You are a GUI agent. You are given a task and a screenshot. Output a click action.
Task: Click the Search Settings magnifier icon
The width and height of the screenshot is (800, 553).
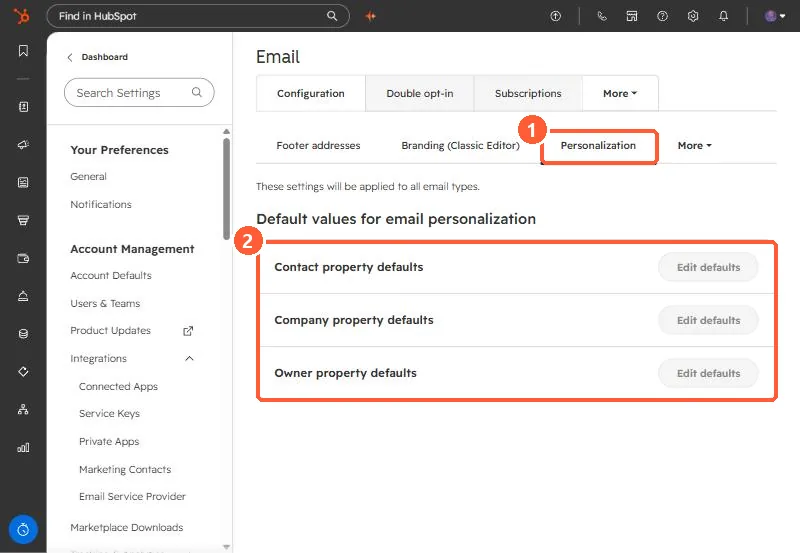pyautogui.click(x=196, y=92)
